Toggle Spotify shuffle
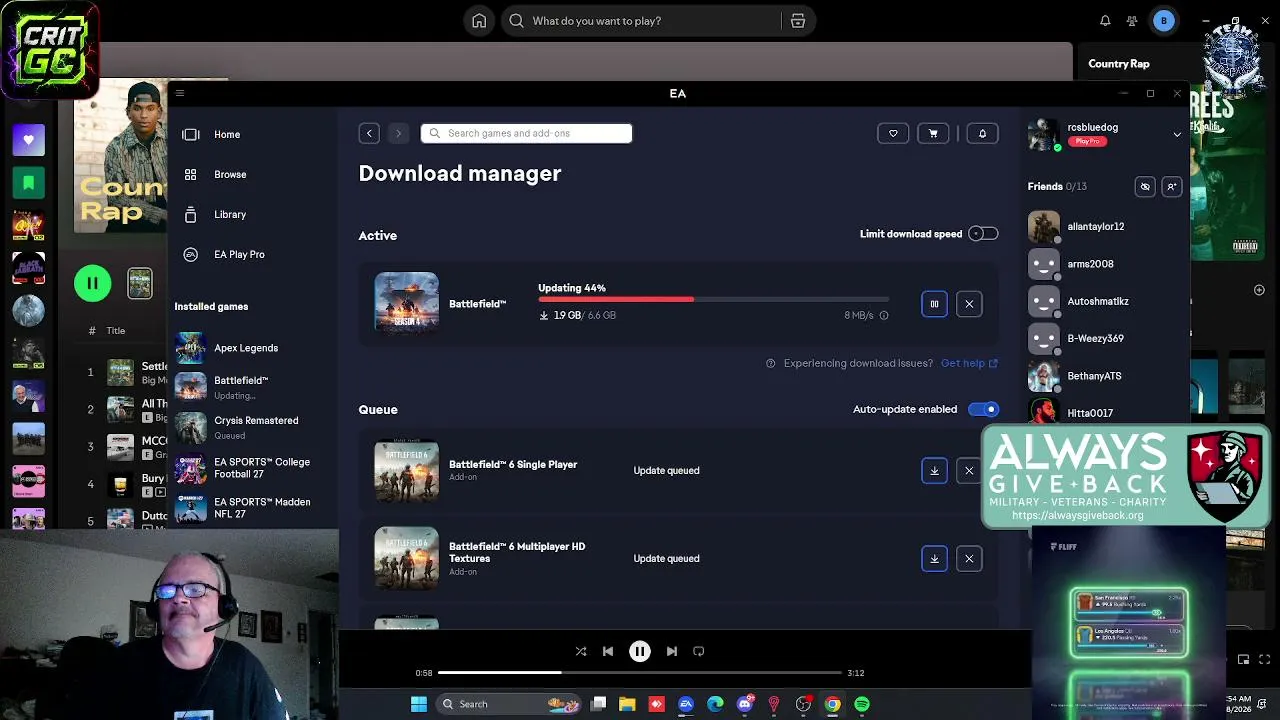 [x=581, y=651]
